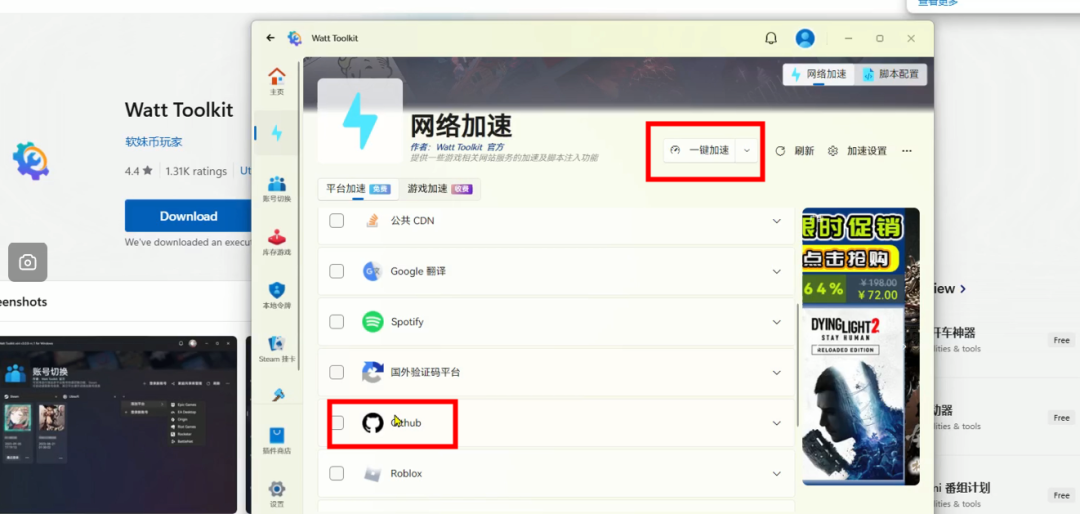Expand the 公共 CDN row chevron
This screenshot has width=1080, height=514.
777,221
